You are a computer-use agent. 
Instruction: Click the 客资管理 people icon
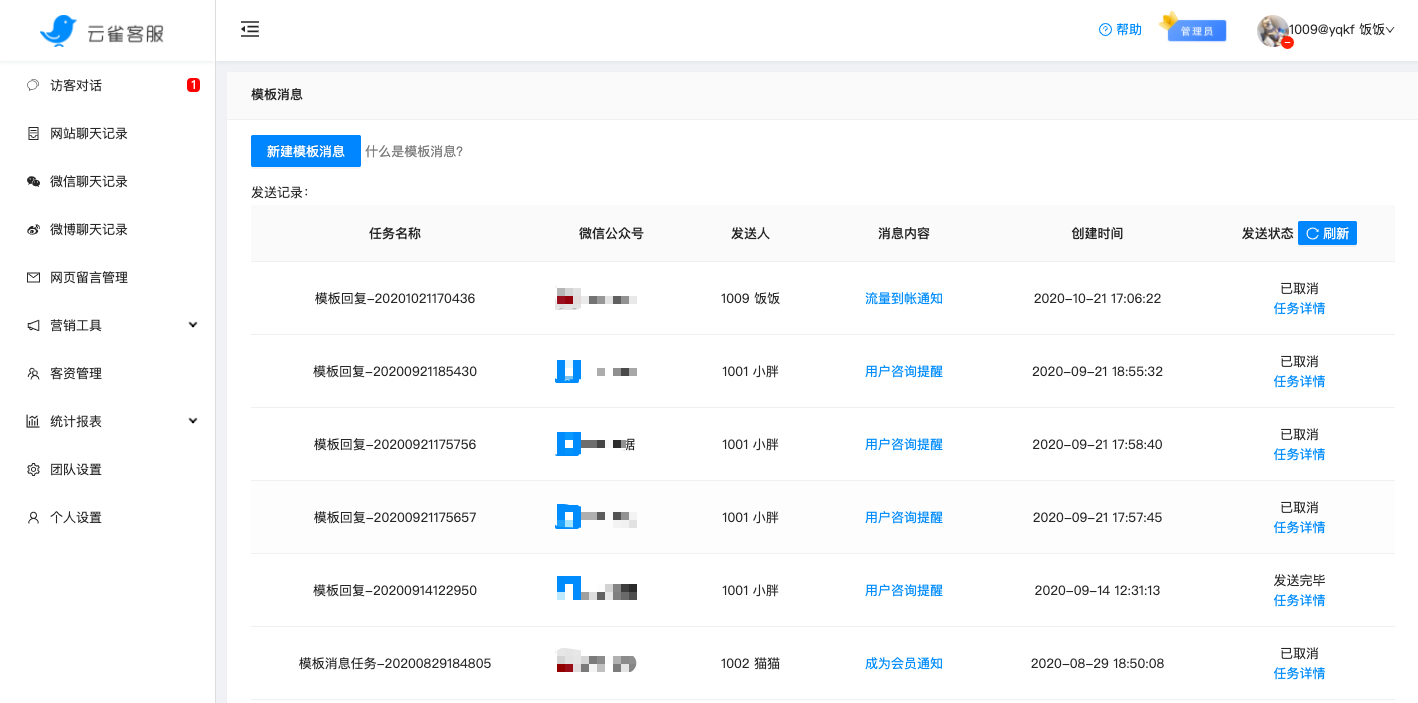32,373
